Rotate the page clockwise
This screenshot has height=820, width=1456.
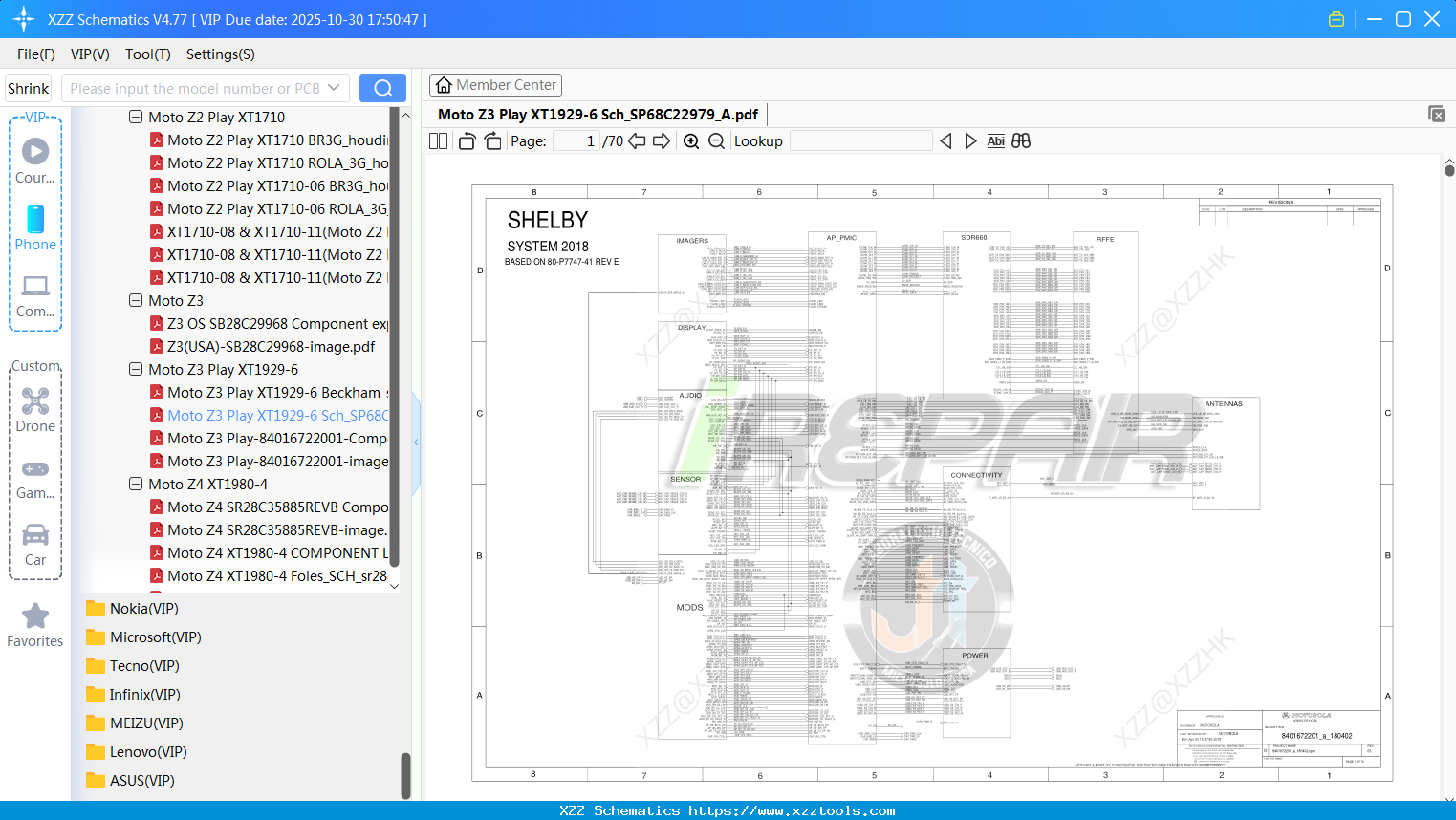[492, 141]
